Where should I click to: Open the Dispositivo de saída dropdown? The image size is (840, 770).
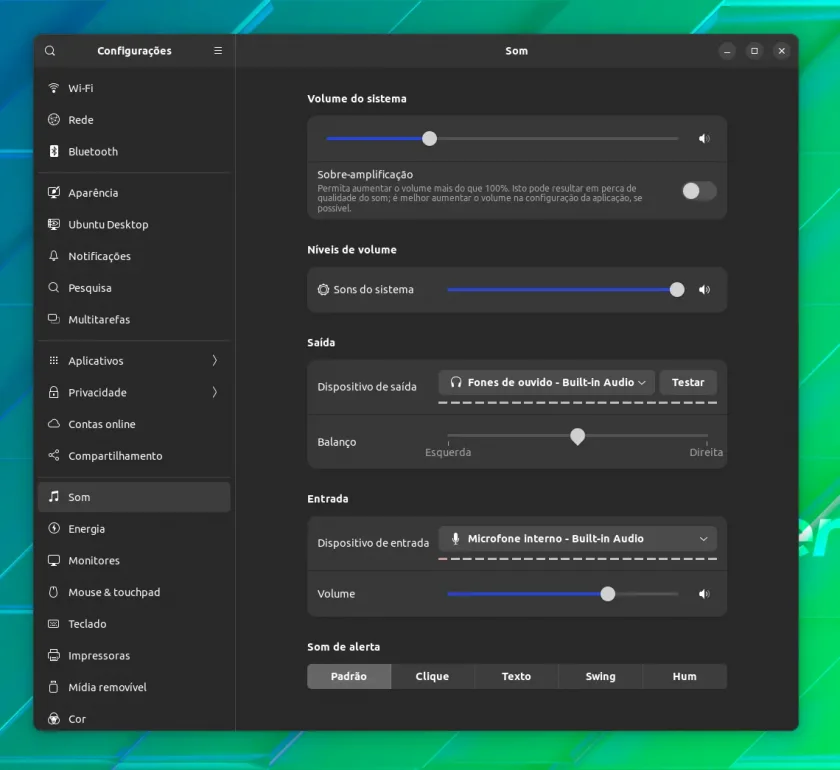[546, 382]
